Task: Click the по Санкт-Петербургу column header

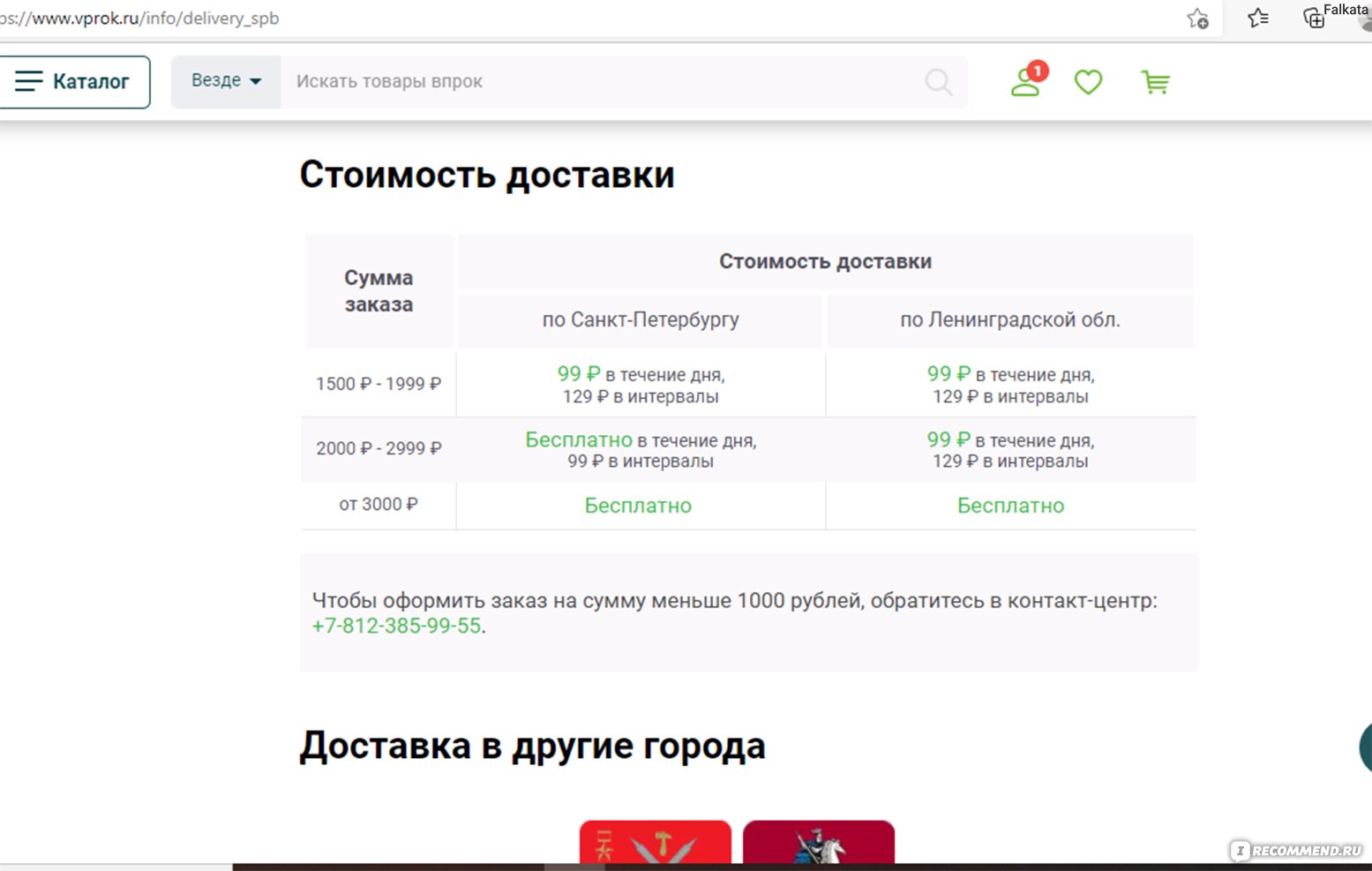Action: point(641,320)
